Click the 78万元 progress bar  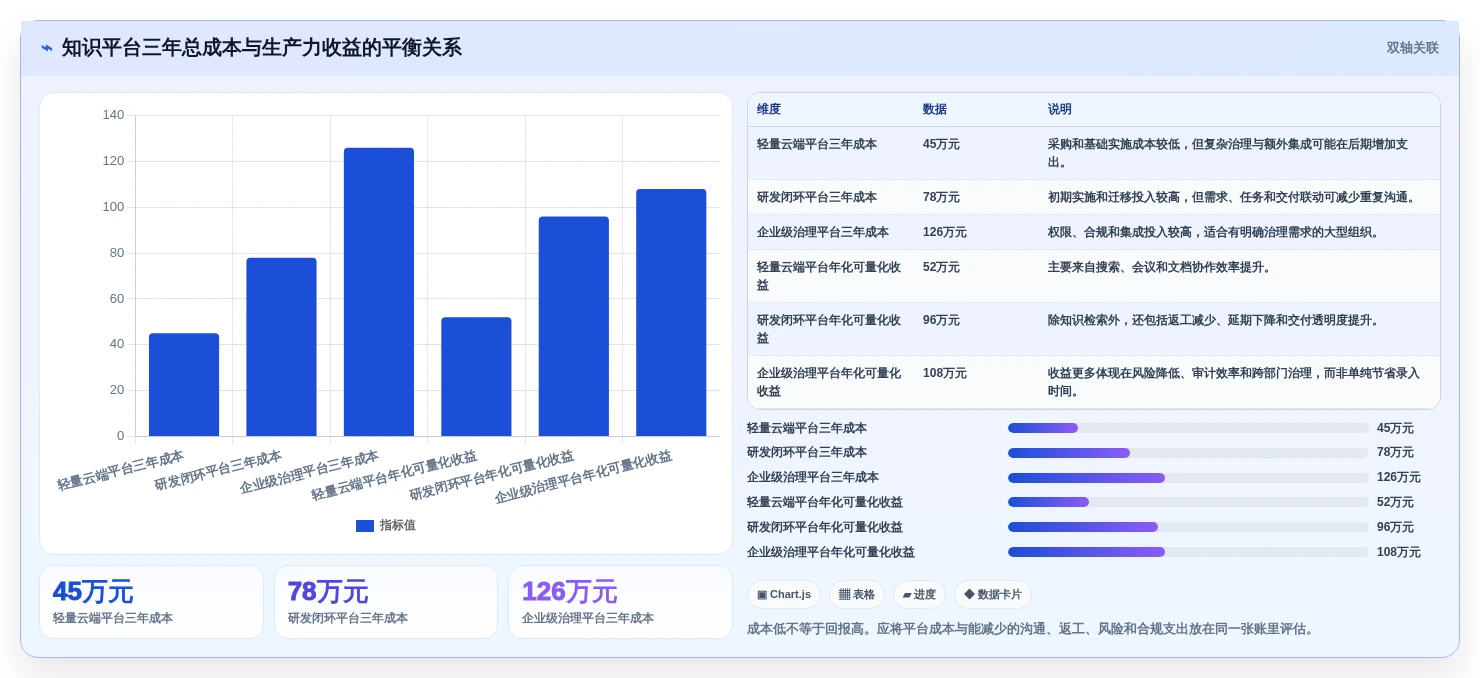point(1188,453)
